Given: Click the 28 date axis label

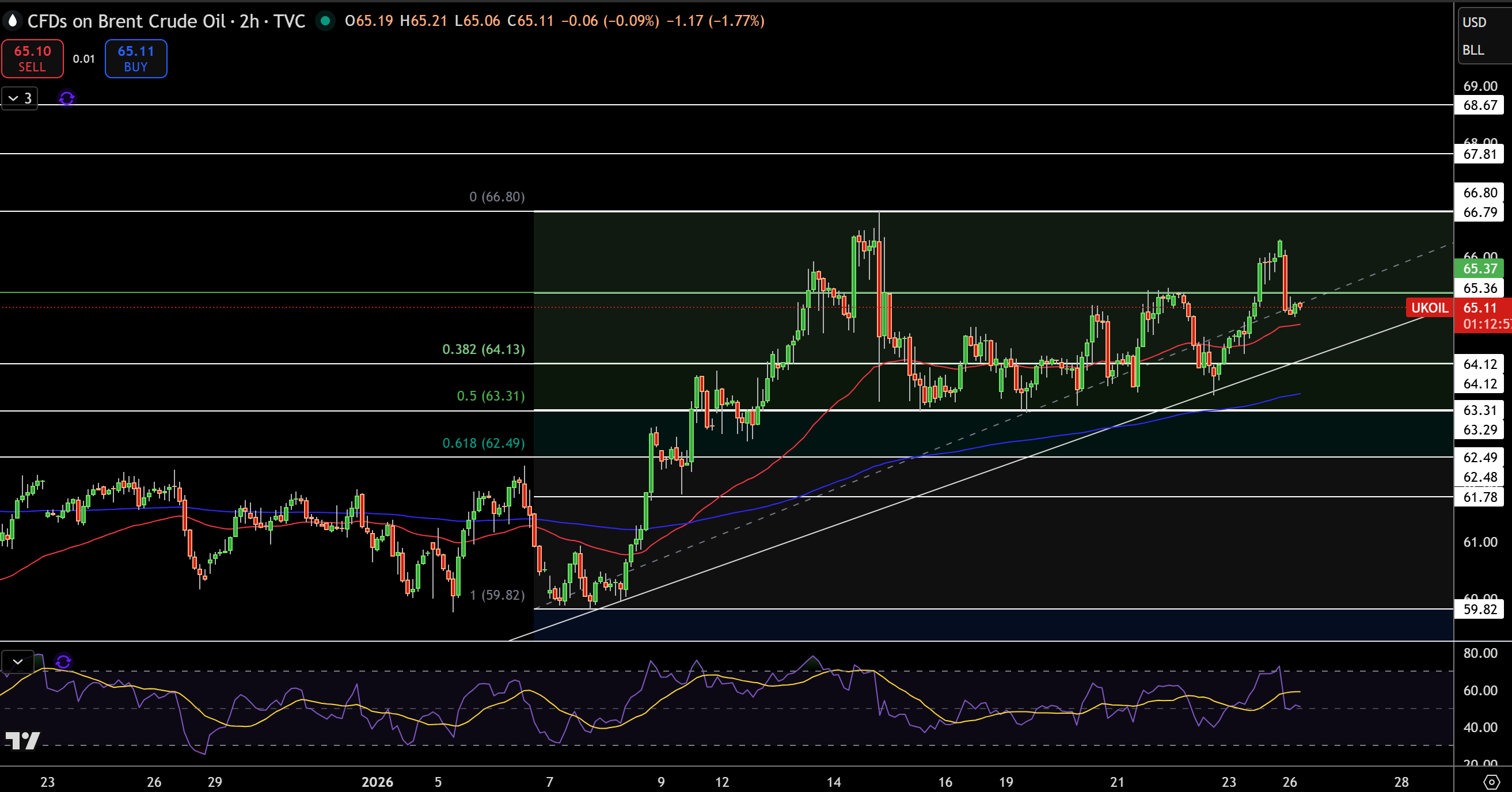Looking at the screenshot, I should point(1401,782).
